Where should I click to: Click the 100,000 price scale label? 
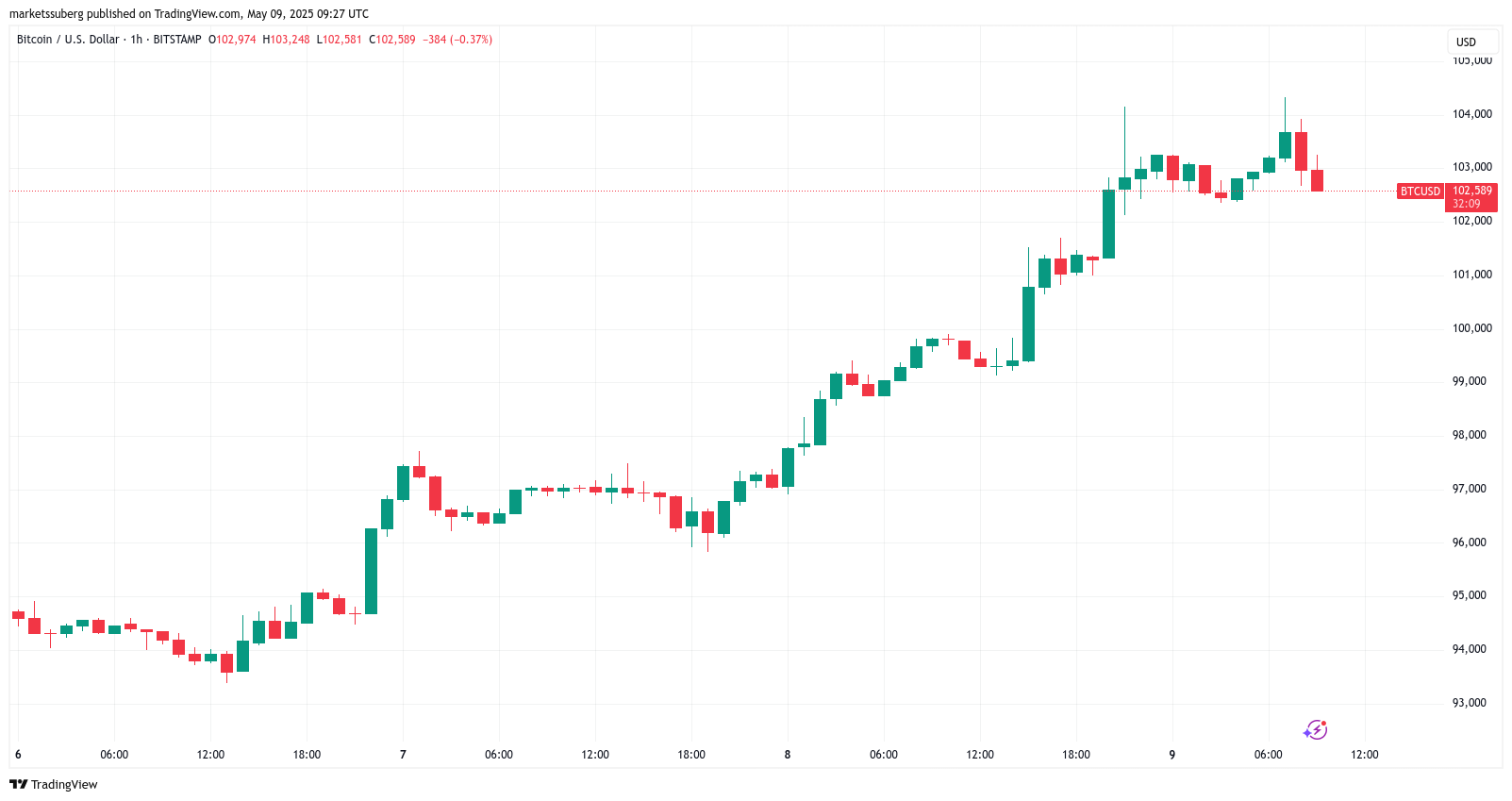coord(1471,328)
